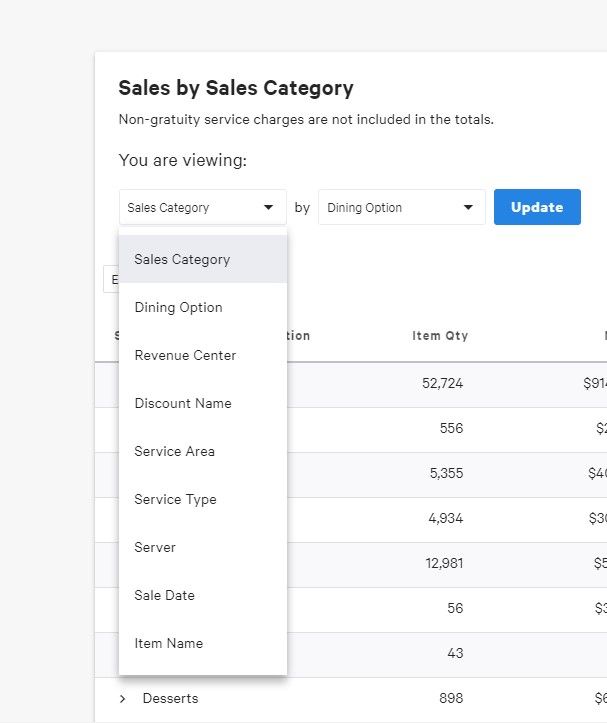Screen dimensions: 607x723
Task: Click the 898 quantity in Desserts row
Action: 449,698
